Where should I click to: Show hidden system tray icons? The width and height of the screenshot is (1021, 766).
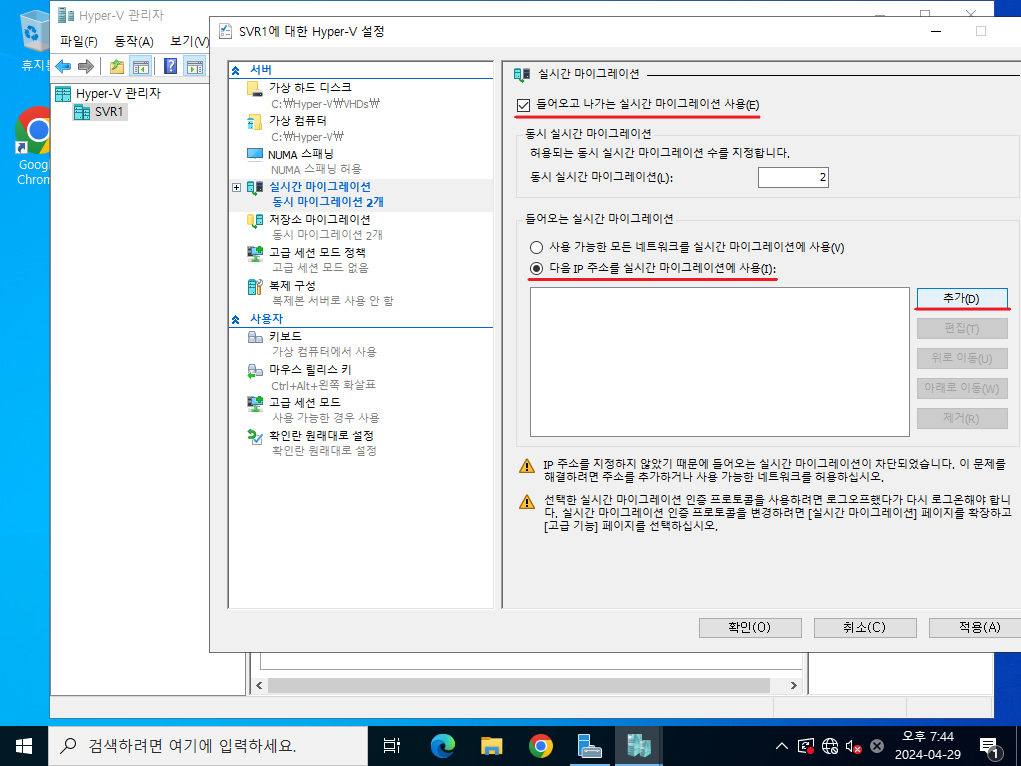(x=782, y=746)
